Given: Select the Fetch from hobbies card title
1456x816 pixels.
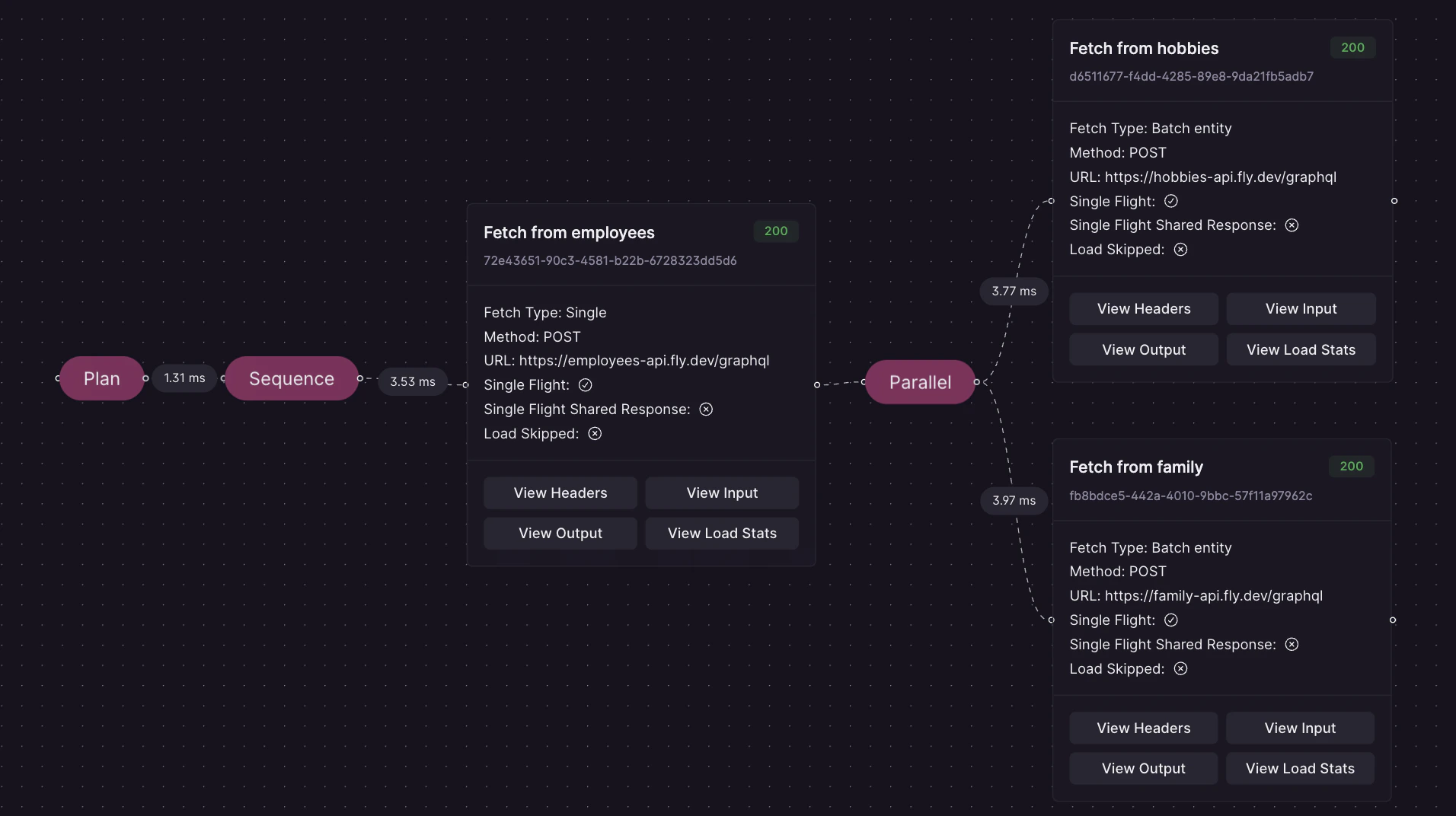Looking at the screenshot, I should [x=1143, y=48].
